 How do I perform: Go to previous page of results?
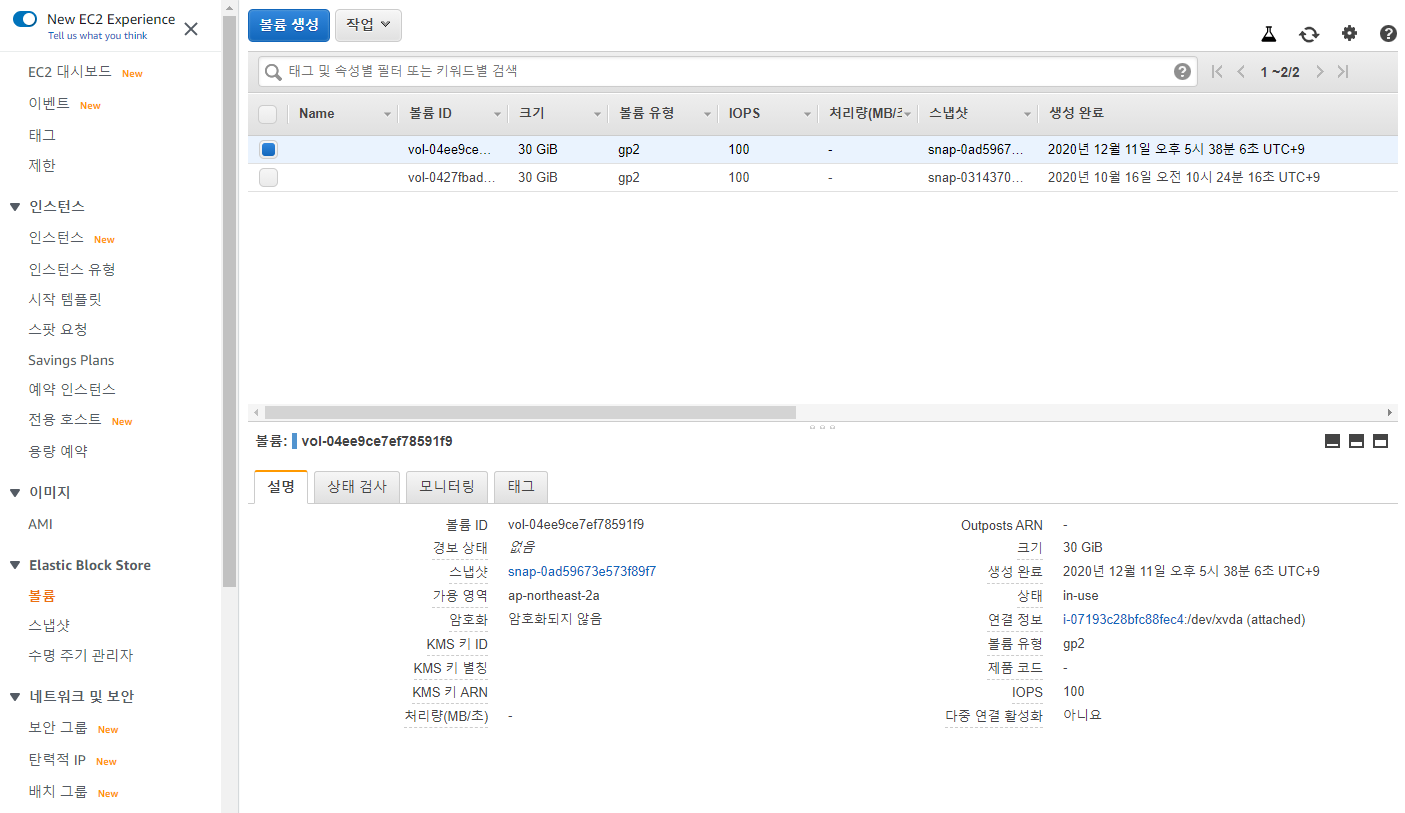pos(1241,71)
